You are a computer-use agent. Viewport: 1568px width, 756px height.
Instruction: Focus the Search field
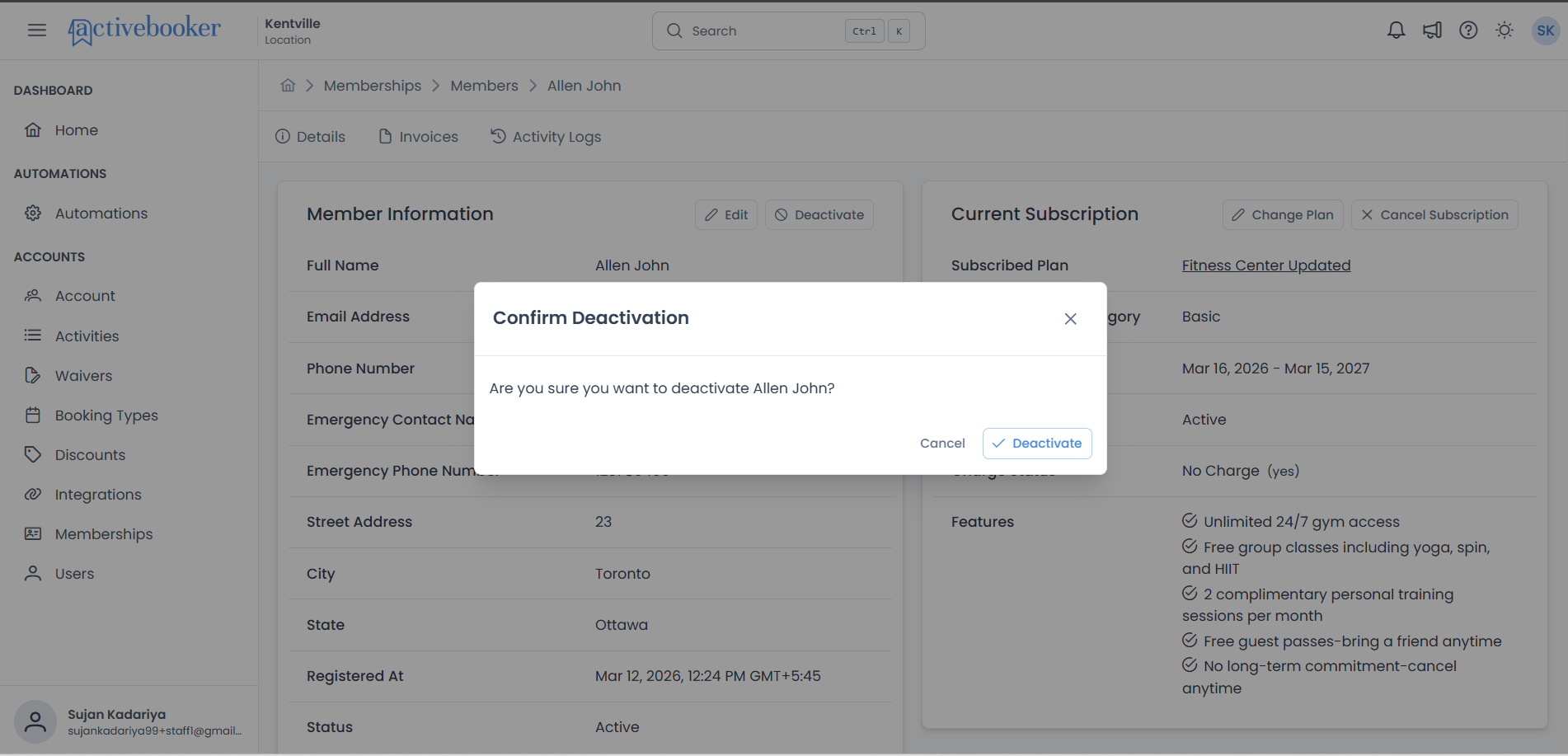tap(788, 31)
